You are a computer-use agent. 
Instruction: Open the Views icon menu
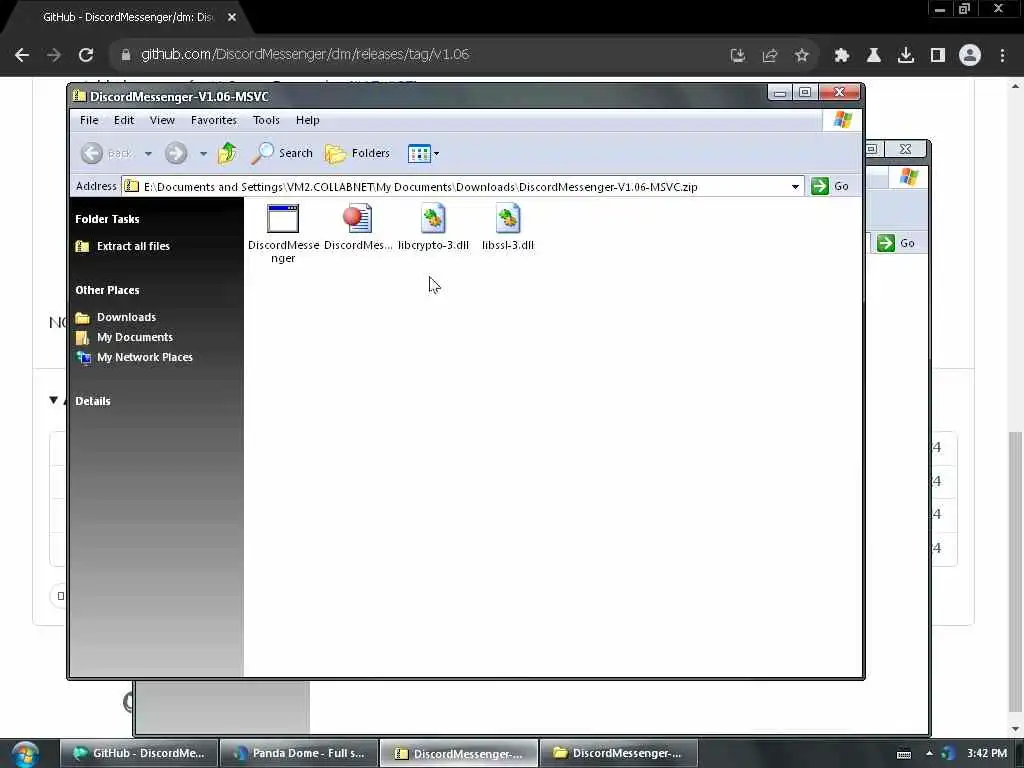coord(423,153)
